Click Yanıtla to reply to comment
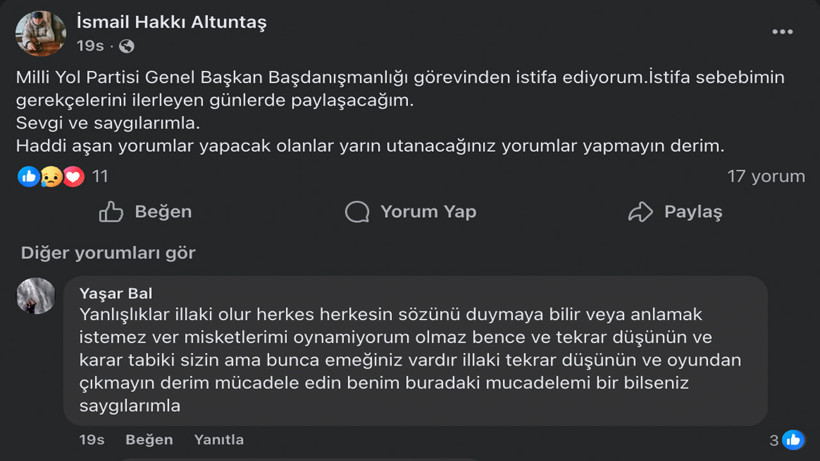820x461 pixels. point(219,440)
